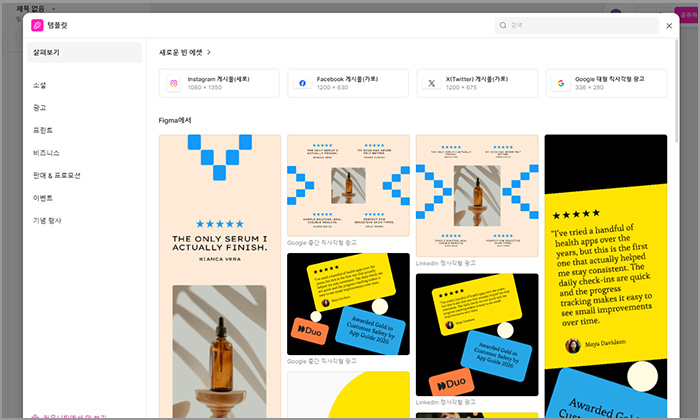Viewport: 700px width, 420px height.
Task: Create an X(Twitter) 게시물(가로) asset
Action: [477, 83]
